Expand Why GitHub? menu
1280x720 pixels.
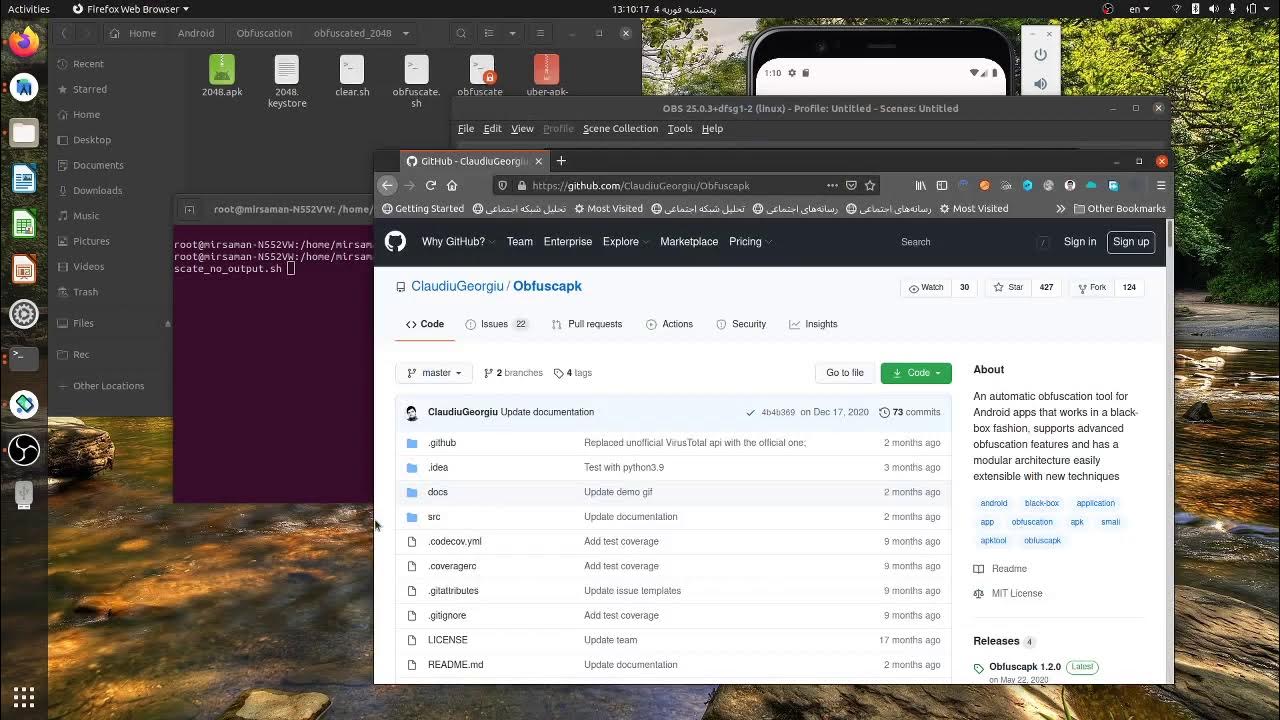[457, 242]
